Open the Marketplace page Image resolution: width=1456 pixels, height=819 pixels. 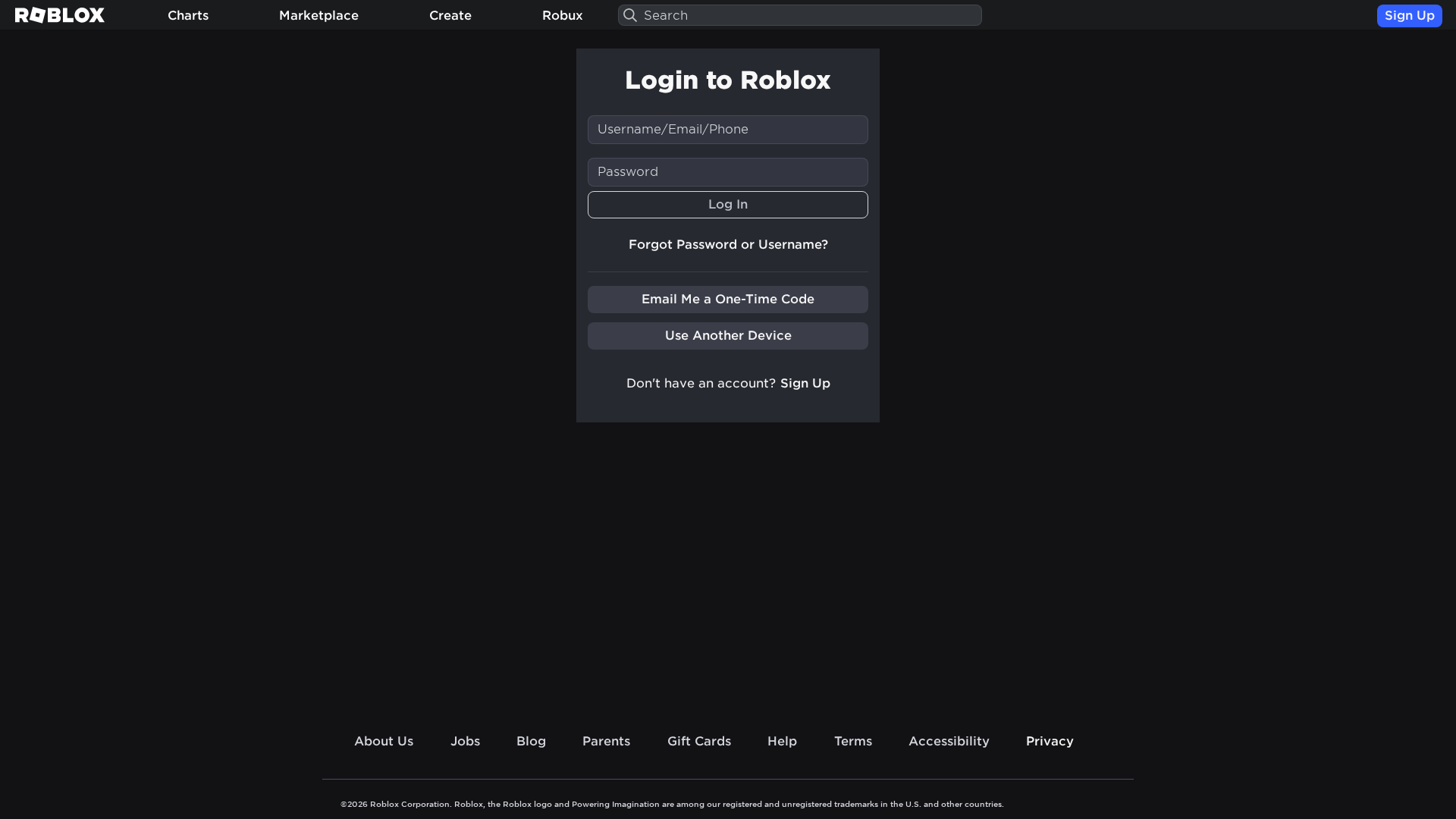(318, 15)
